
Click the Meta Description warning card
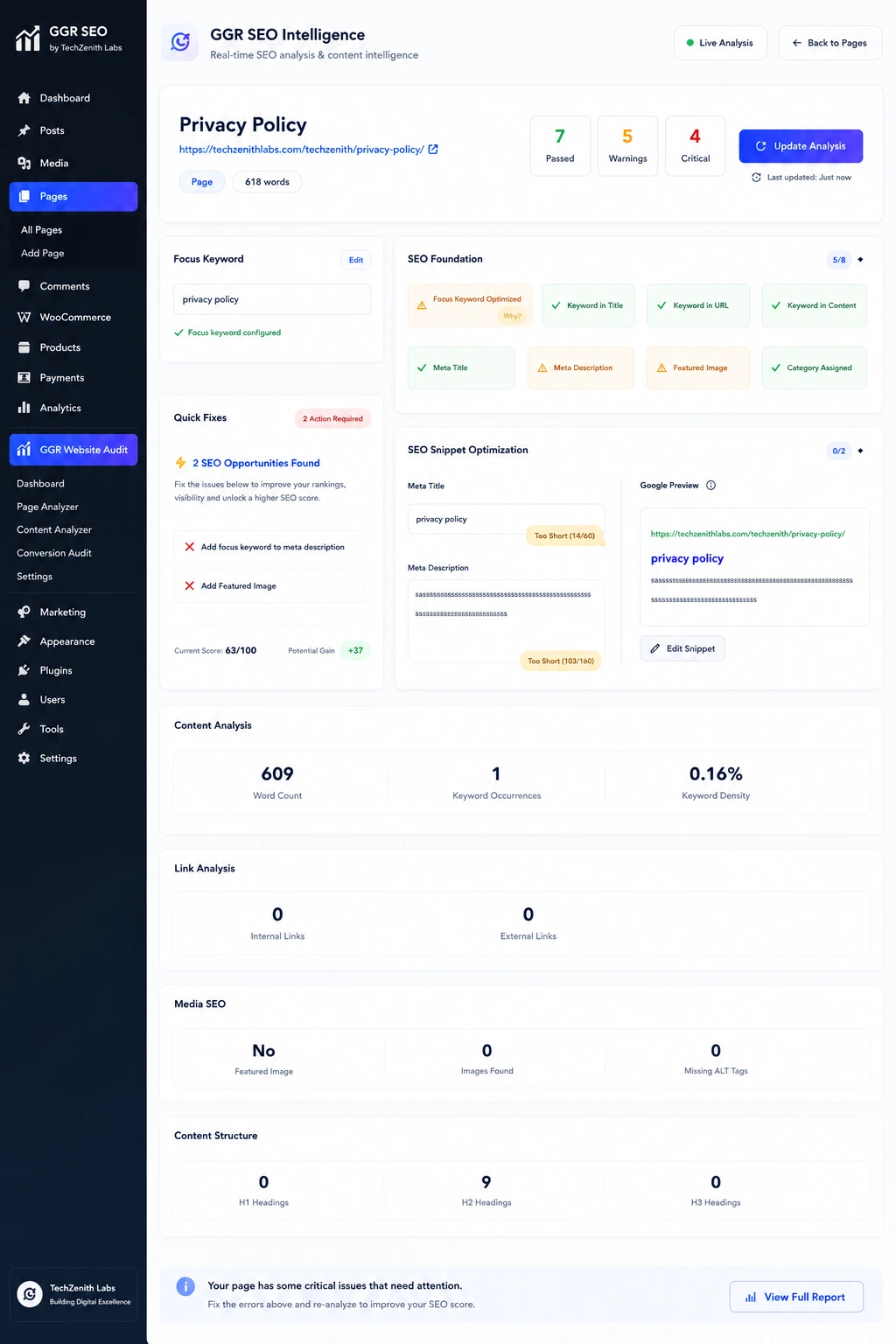[x=581, y=368]
